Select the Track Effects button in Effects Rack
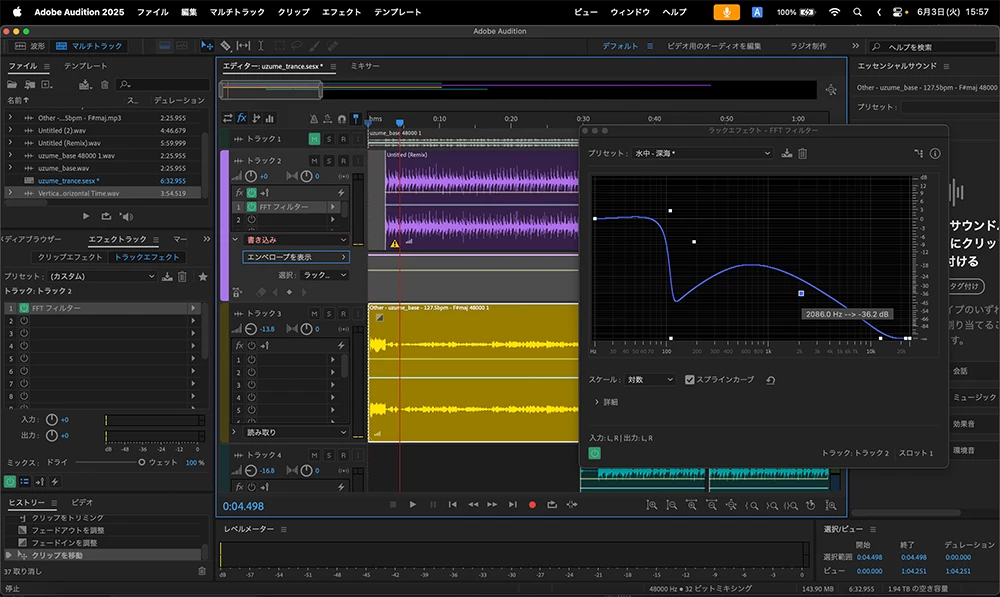The height and width of the screenshot is (597, 1000). point(147,257)
